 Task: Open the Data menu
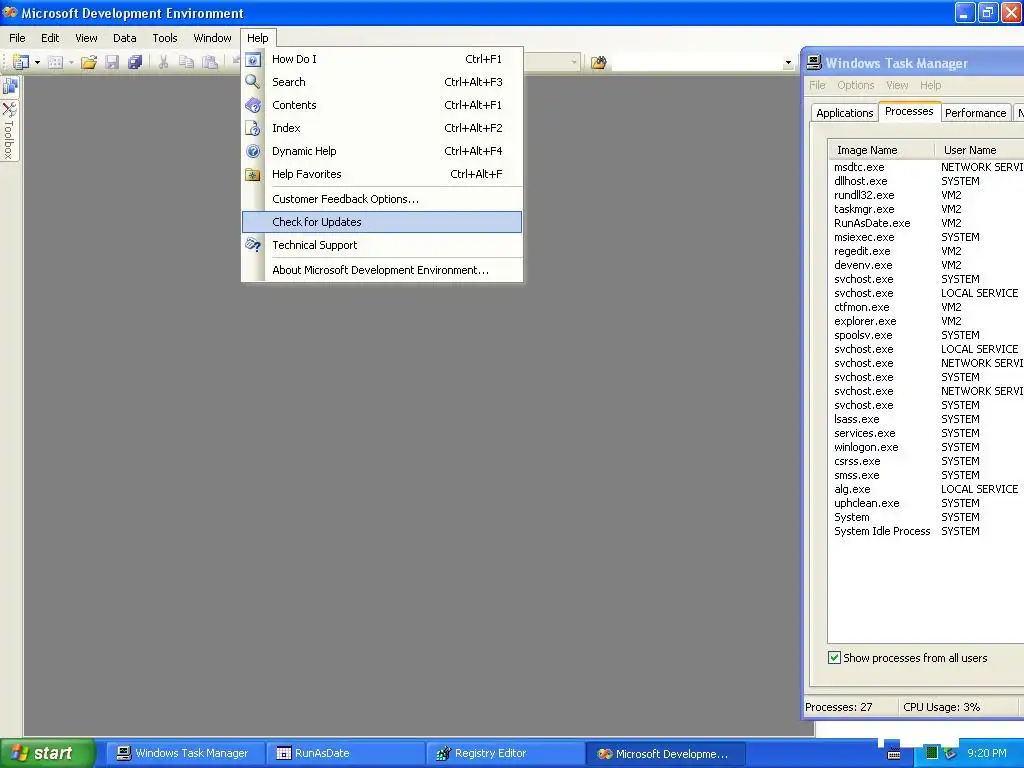(124, 38)
